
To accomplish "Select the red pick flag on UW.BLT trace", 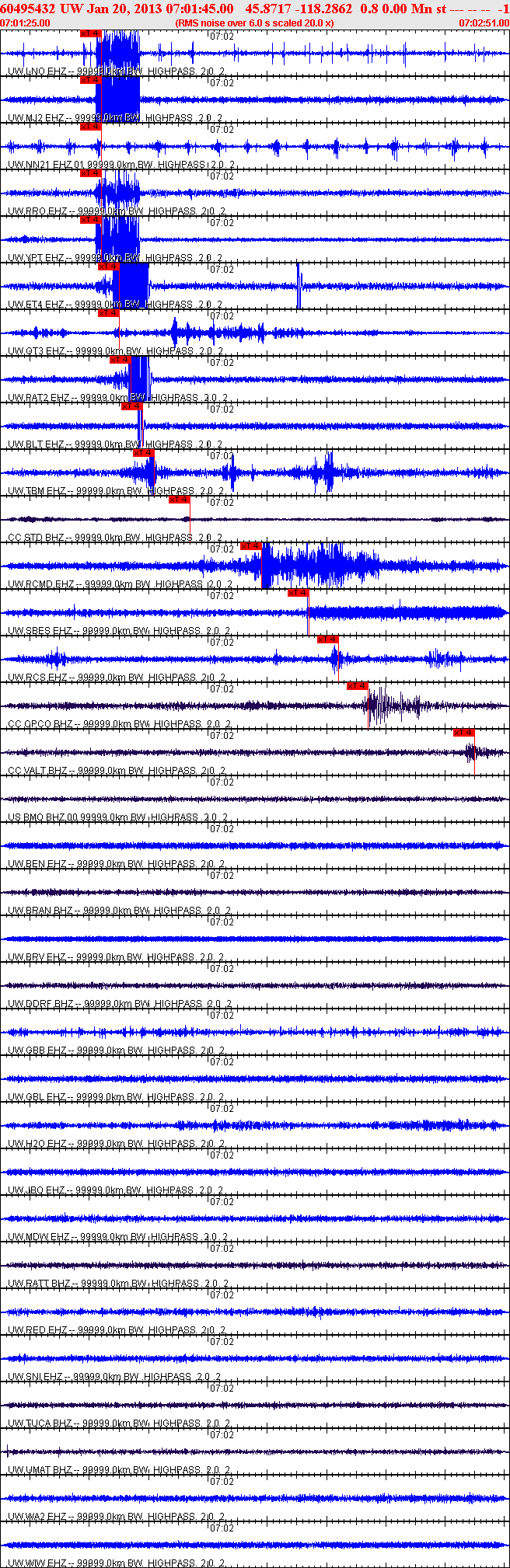I will pyautogui.click(x=132, y=406).
